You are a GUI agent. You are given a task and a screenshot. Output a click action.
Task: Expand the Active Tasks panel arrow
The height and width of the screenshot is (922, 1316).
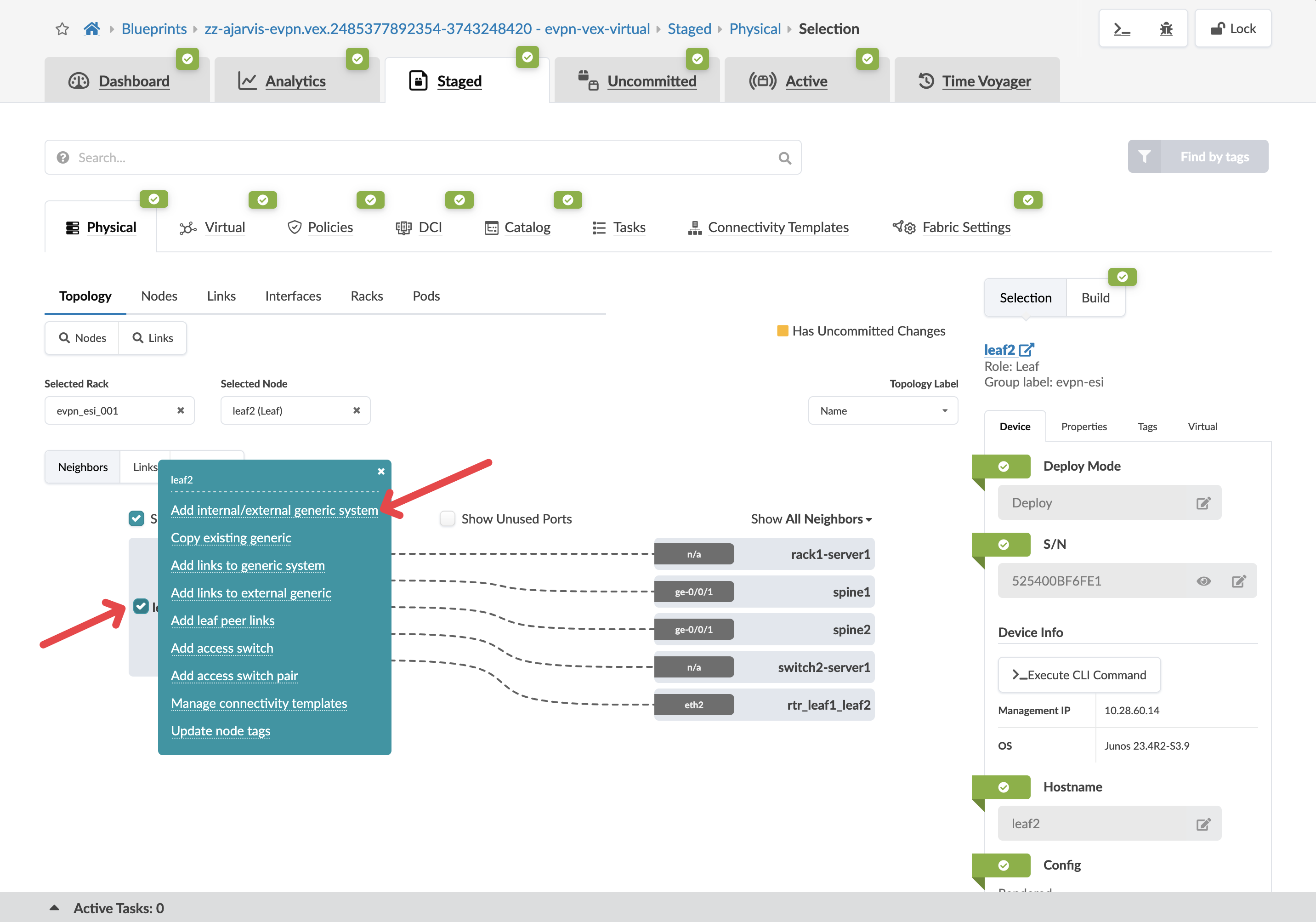[55, 908]
